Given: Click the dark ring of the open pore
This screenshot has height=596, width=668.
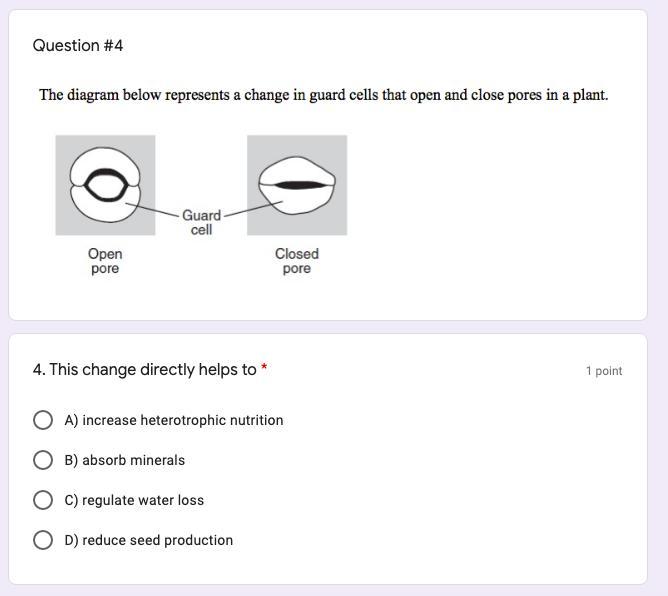Looking at the screenshot, I should point(88,185).
